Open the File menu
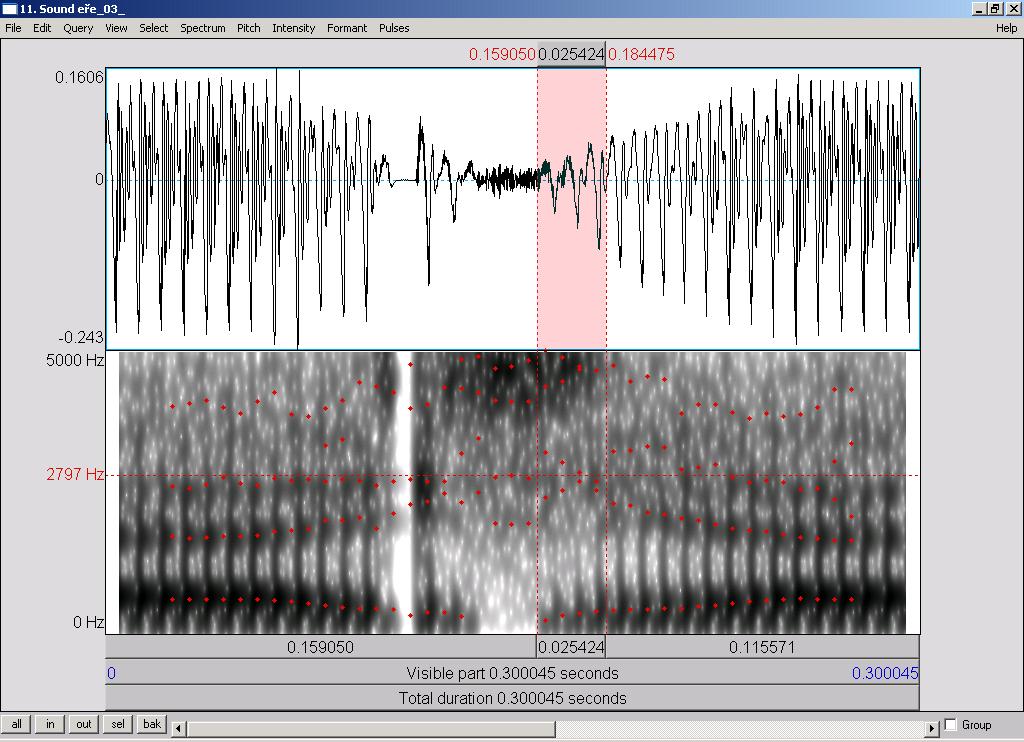The image size is (1024, 742). click(x=13, y=28)
